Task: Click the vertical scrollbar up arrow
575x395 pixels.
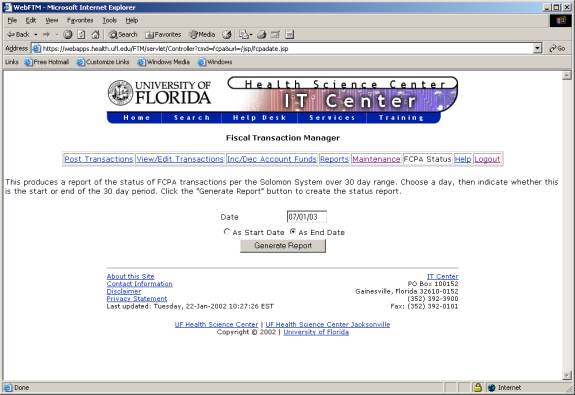Action: pos(567,75)
